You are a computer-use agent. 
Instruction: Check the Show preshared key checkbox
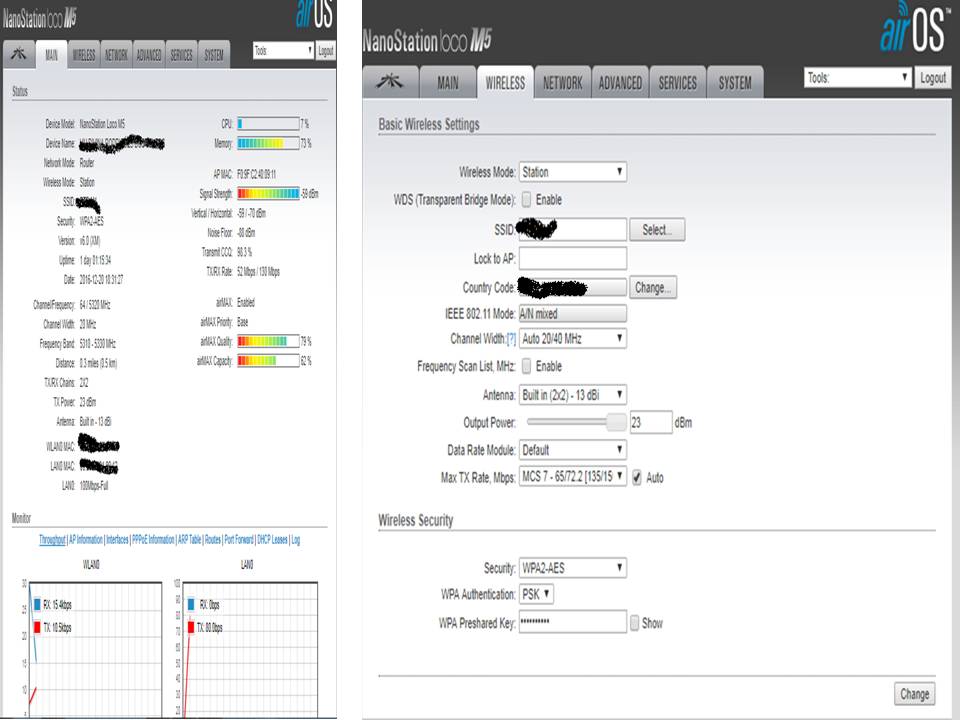635,623
